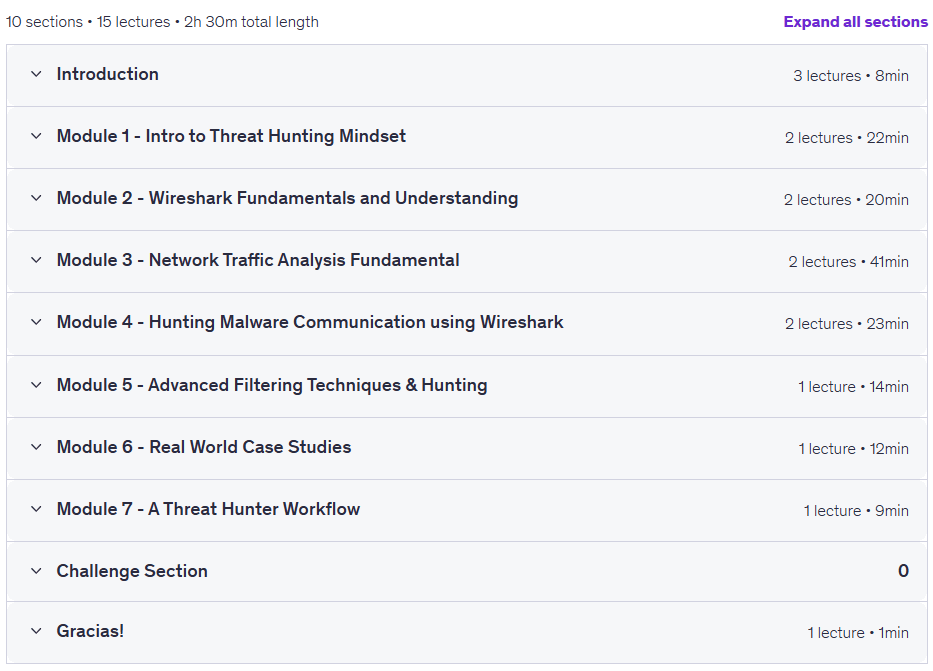The image size is (933, 671).
Task: Open the Challenge Section title
Action: point(132,571)
